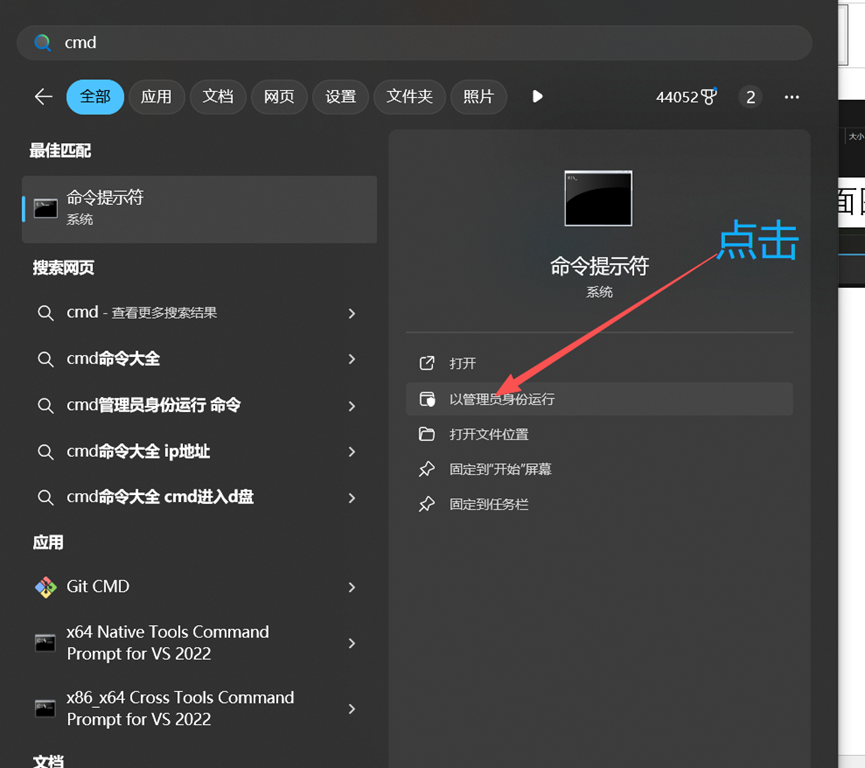Click the 打开 external-link icon

click(426, 363)
